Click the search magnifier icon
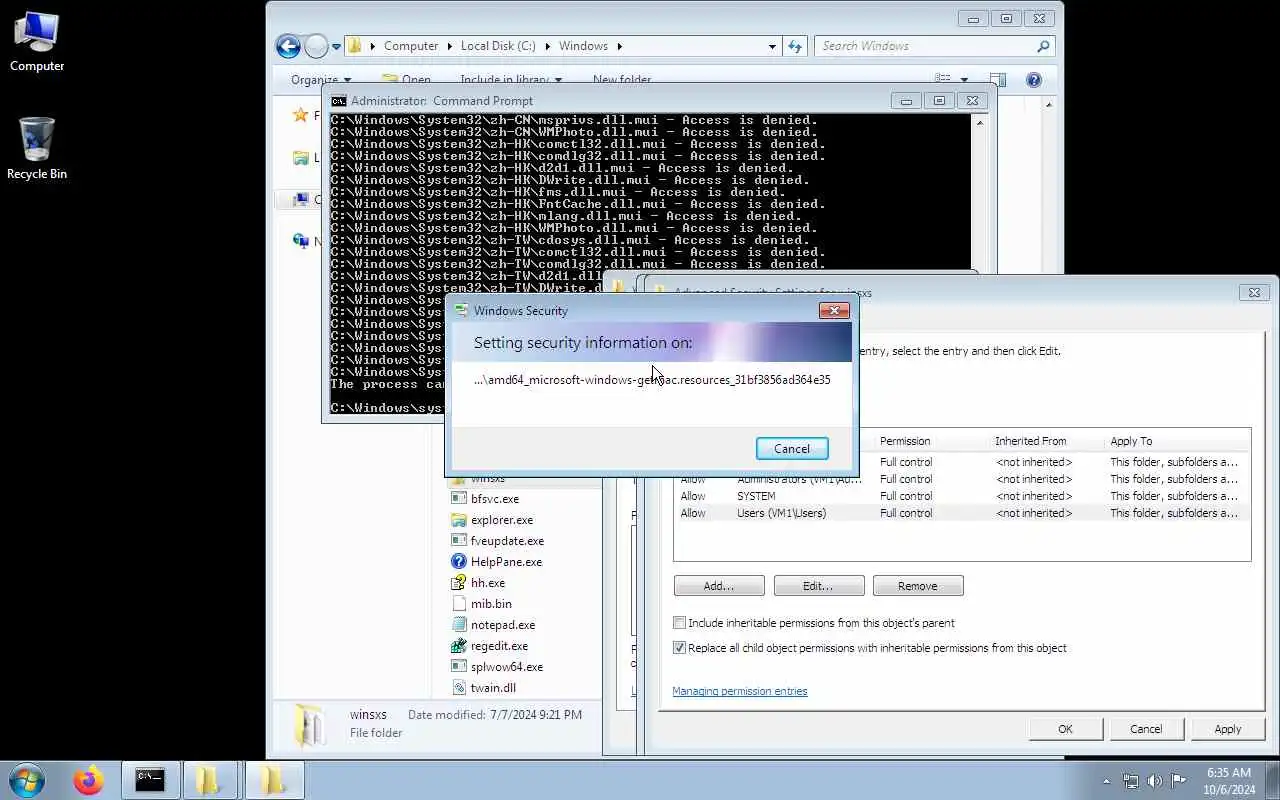This screenshot has width=1280, height=800. tap(1043, 46)
